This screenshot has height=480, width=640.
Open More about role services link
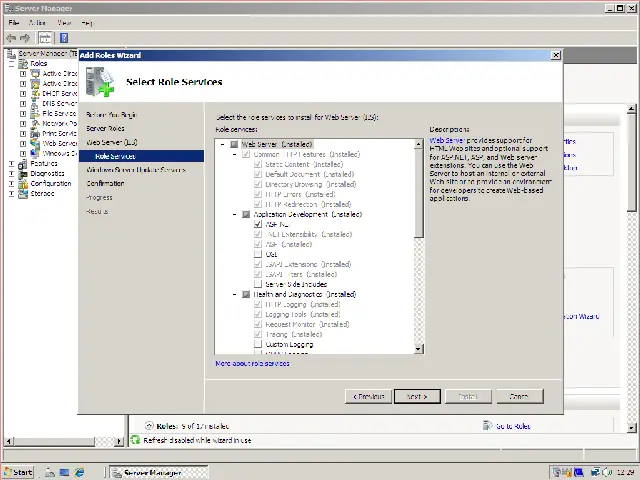tap(252, 363)
